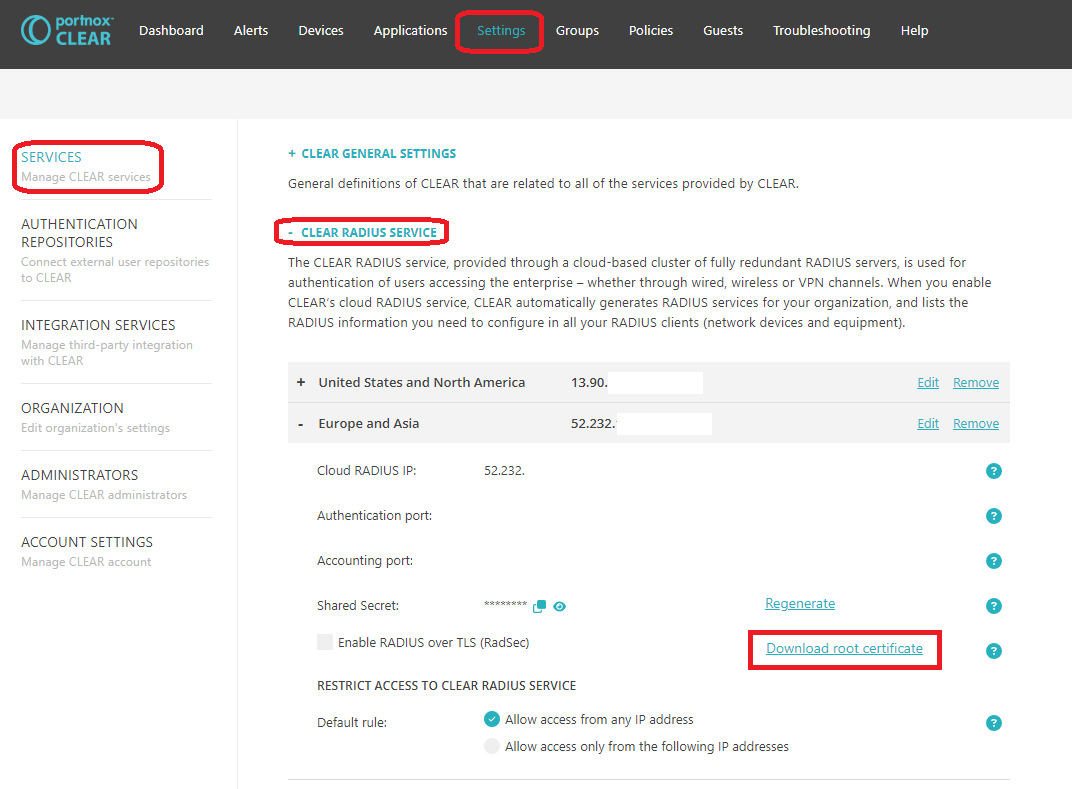Viewport: 1072px width, 789px height.
Task: Open help for Accounting port
Action: [x=993, y=561]
